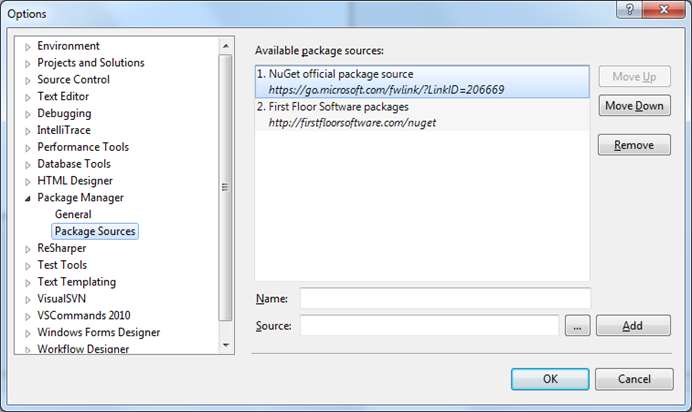This screenshot has width=692, height=412.
Task: Cancel the Options dialog
Action: pos(633,379)
